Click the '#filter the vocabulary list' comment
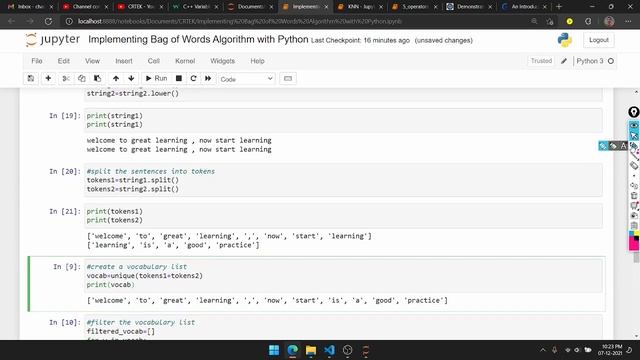Screen dimensions: 640x360 (x=141, y=322)
